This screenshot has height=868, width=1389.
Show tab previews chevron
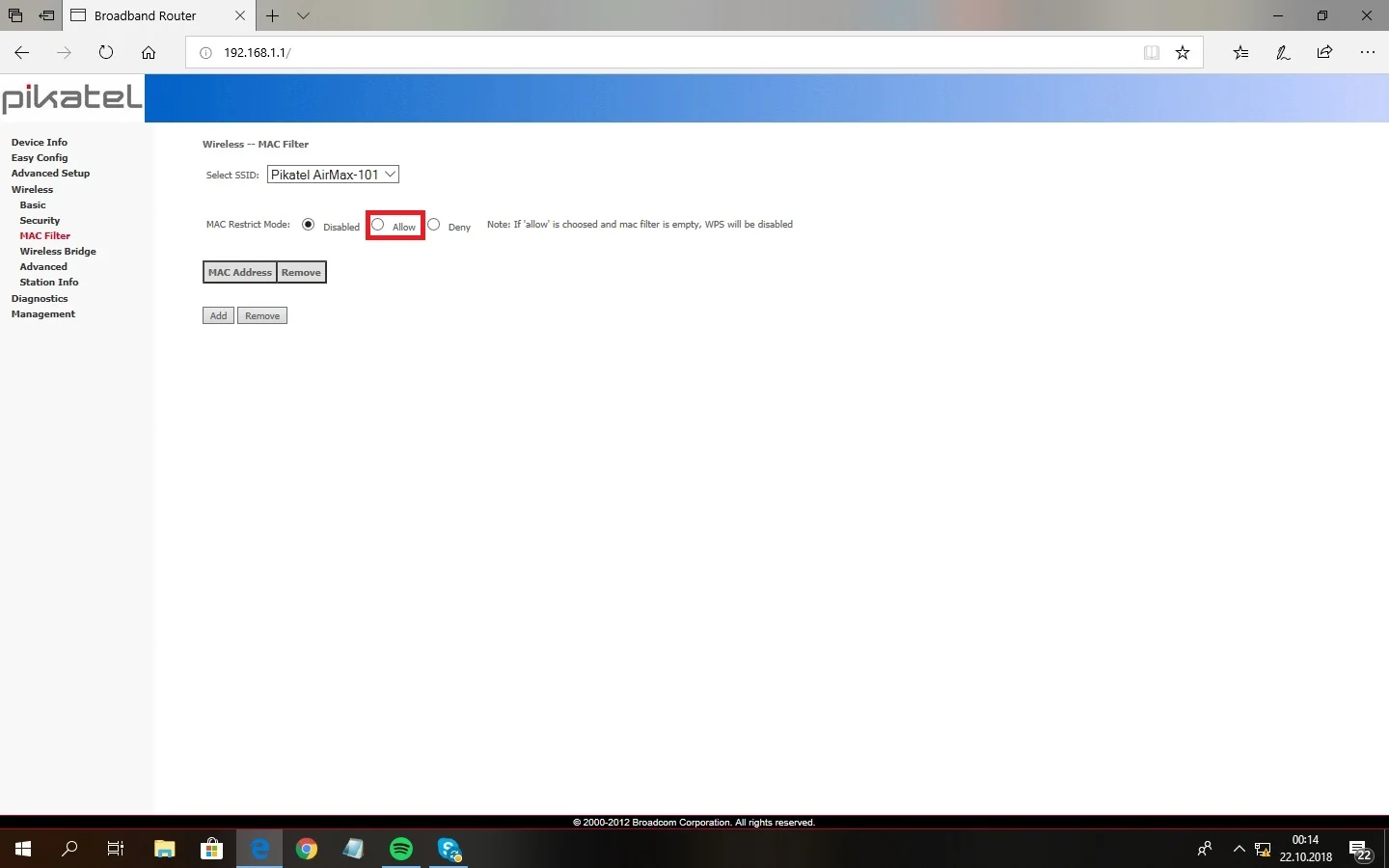[x=303, y=15]
